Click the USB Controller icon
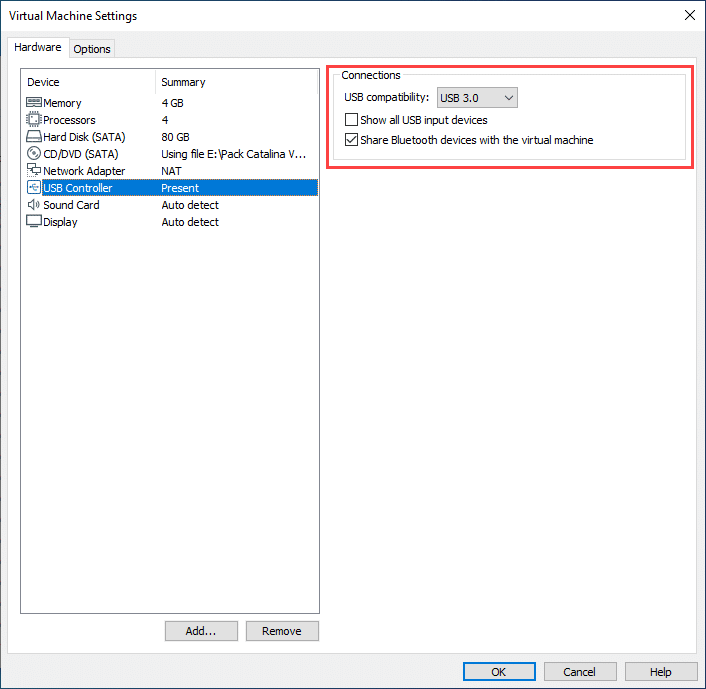 tap(34, 187)
